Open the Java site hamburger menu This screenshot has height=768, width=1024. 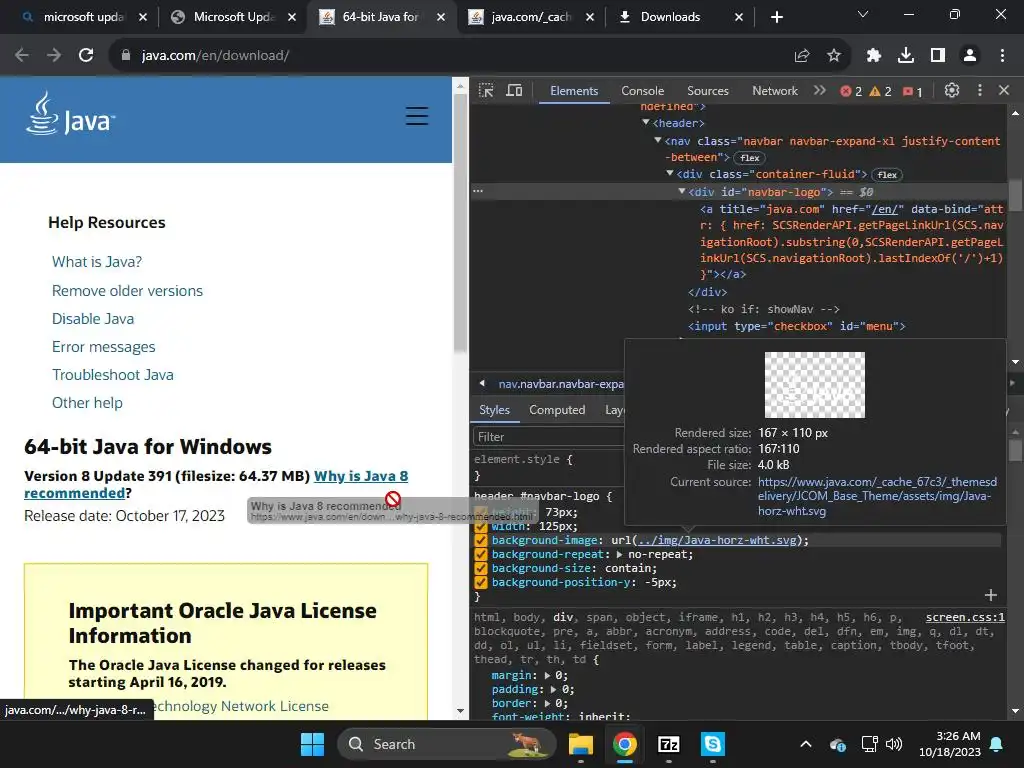[x=417, y=116]
